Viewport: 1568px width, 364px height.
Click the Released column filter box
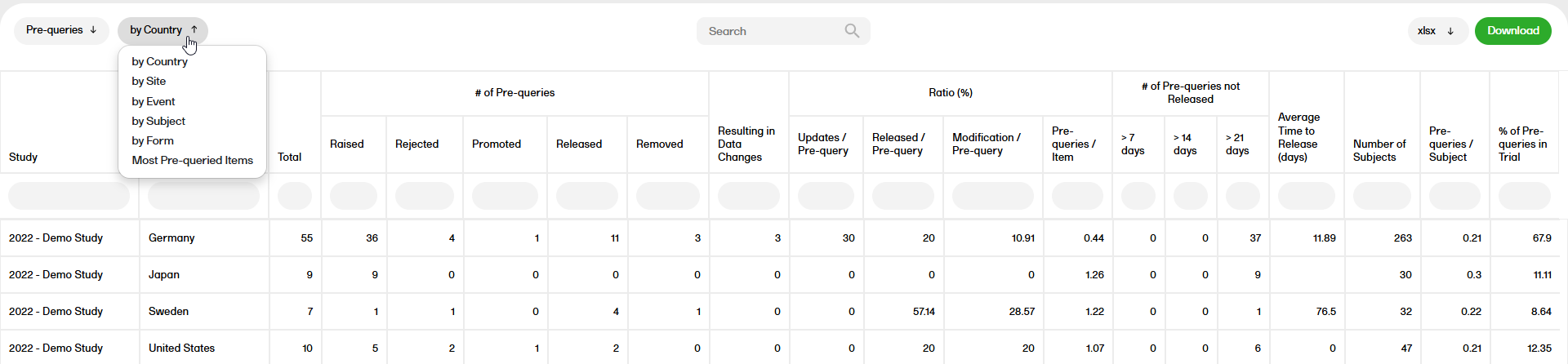click(x=586, y=196)
